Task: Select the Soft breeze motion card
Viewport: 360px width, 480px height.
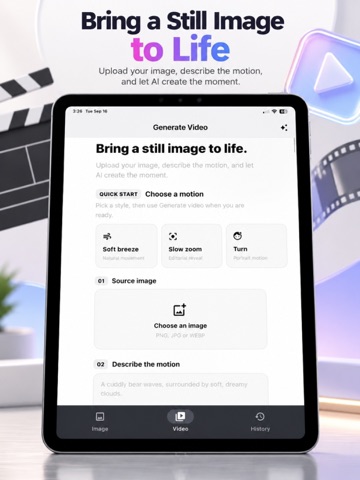Action: point(126,246)
